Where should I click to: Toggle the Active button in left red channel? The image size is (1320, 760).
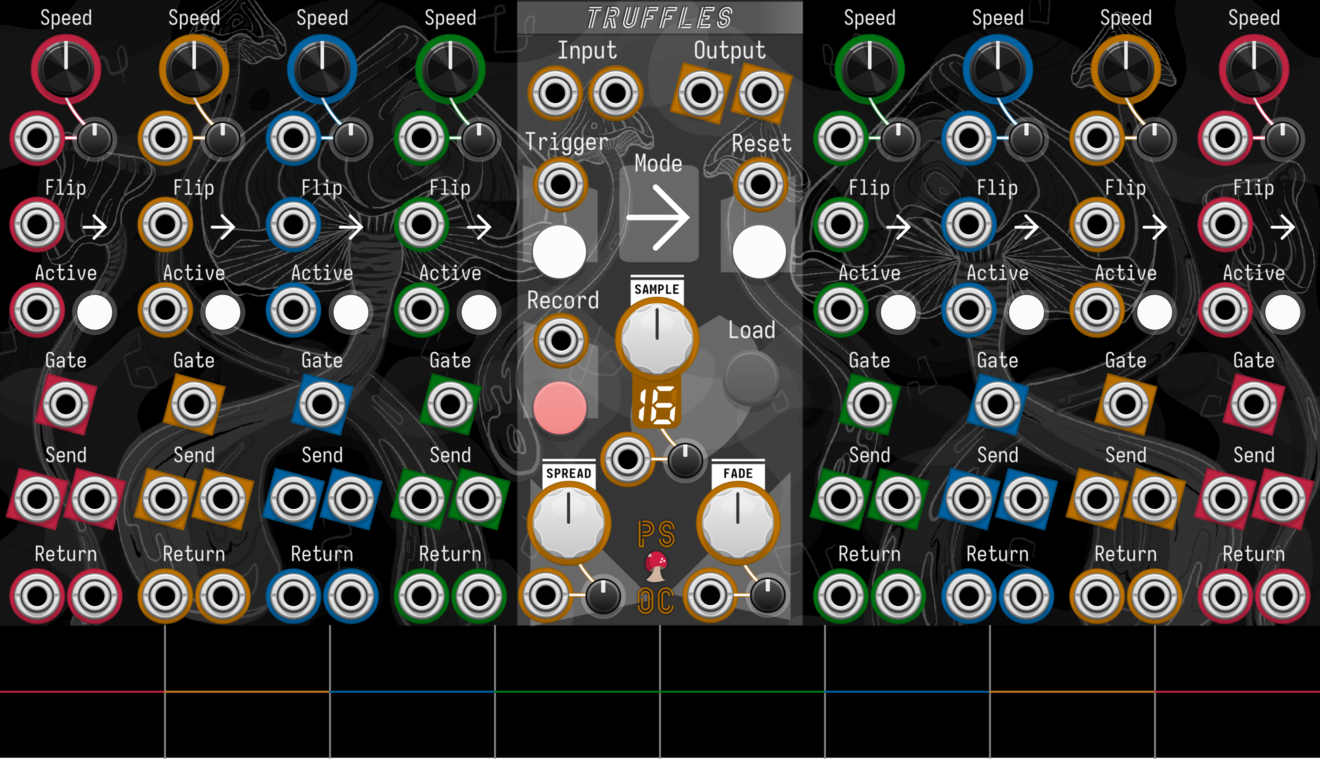pos(95,312)
